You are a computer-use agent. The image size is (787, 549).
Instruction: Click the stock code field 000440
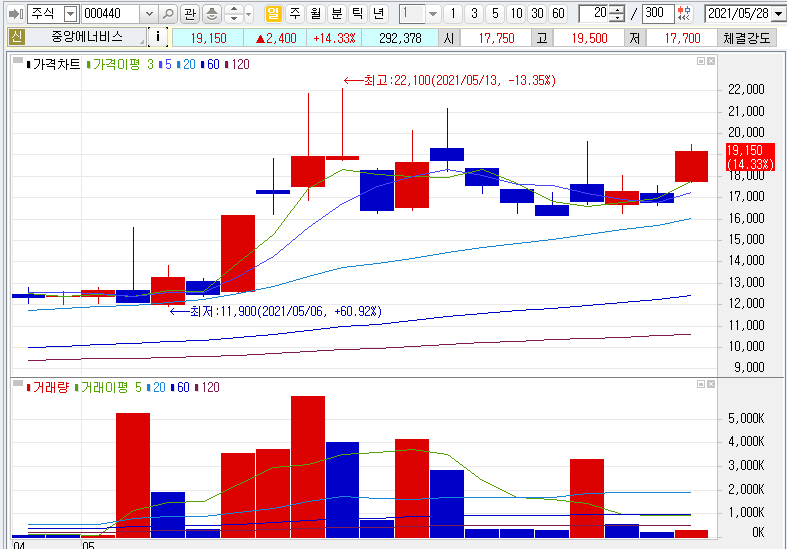[x=111, y=14]
